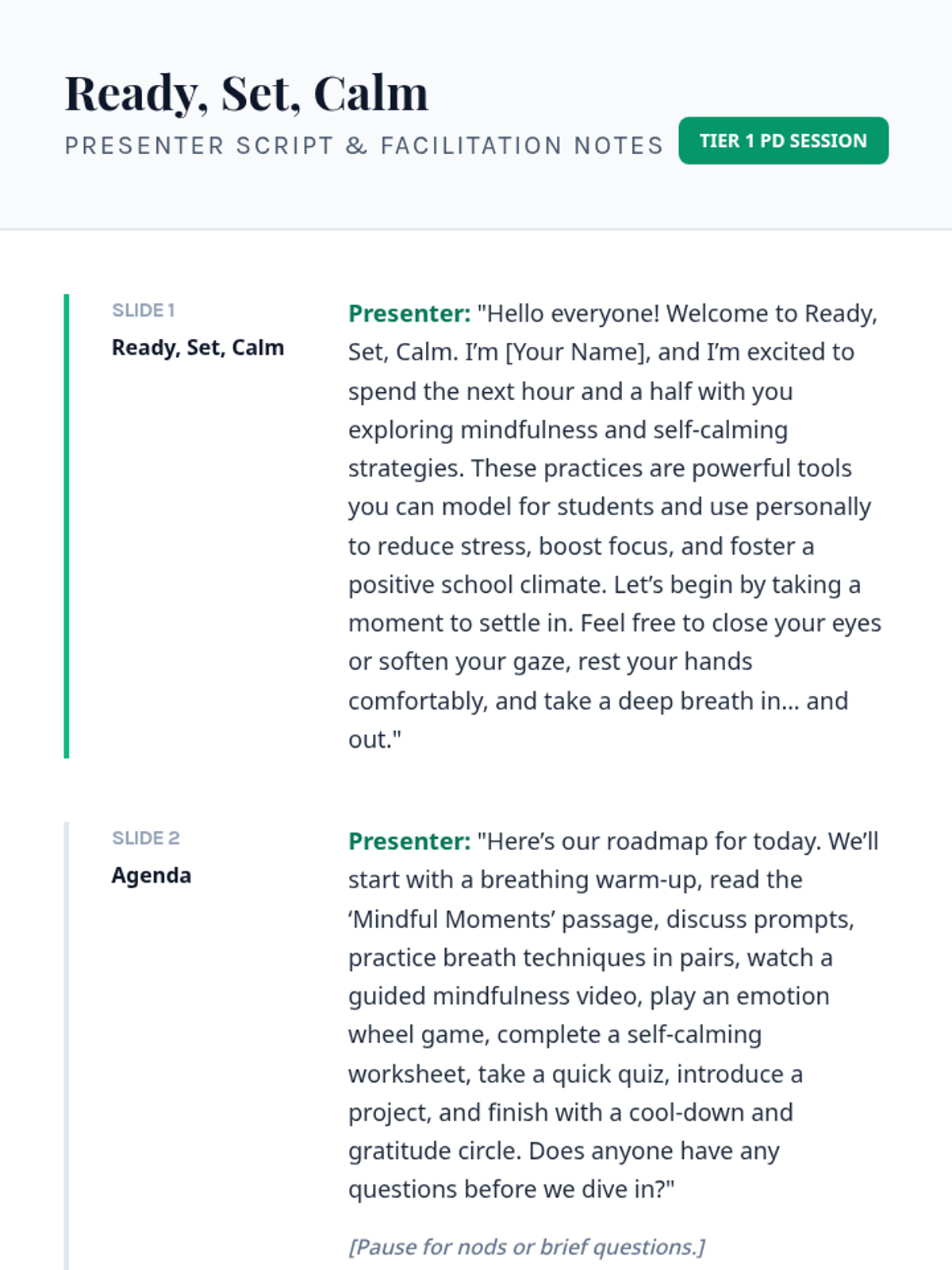Click 'questions before we dive in?' text

coord(512,1189)
